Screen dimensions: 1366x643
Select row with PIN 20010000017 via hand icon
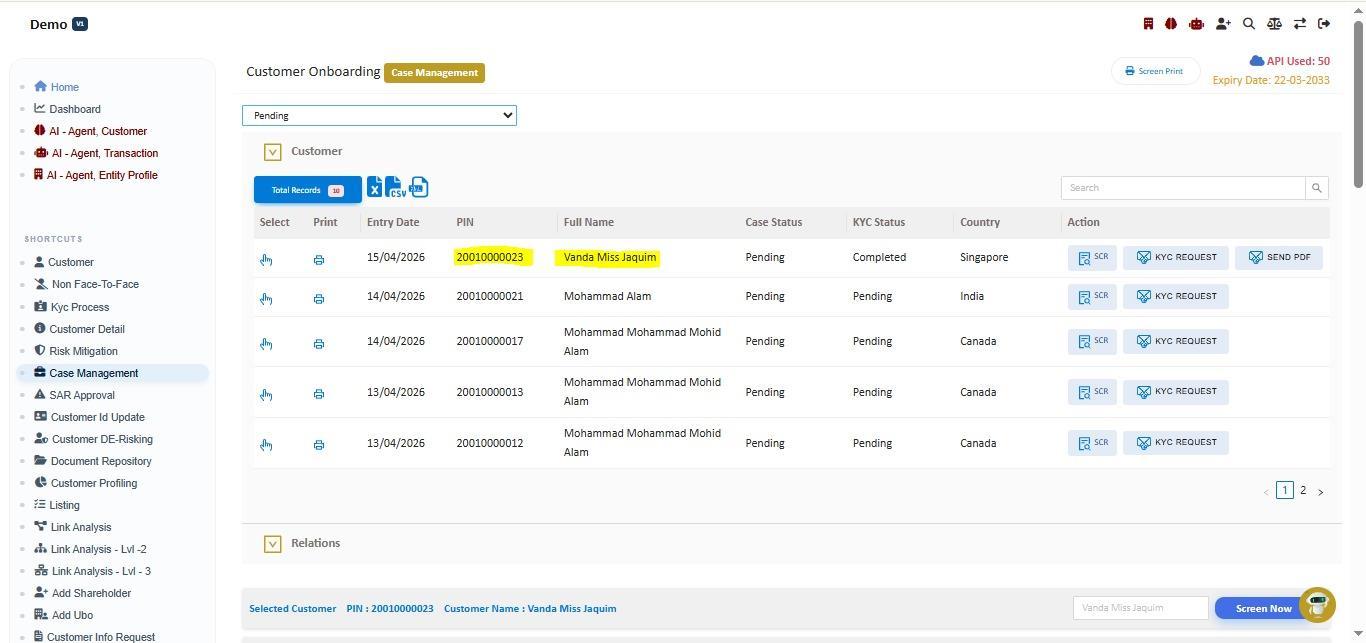click(x=266, y=344)
